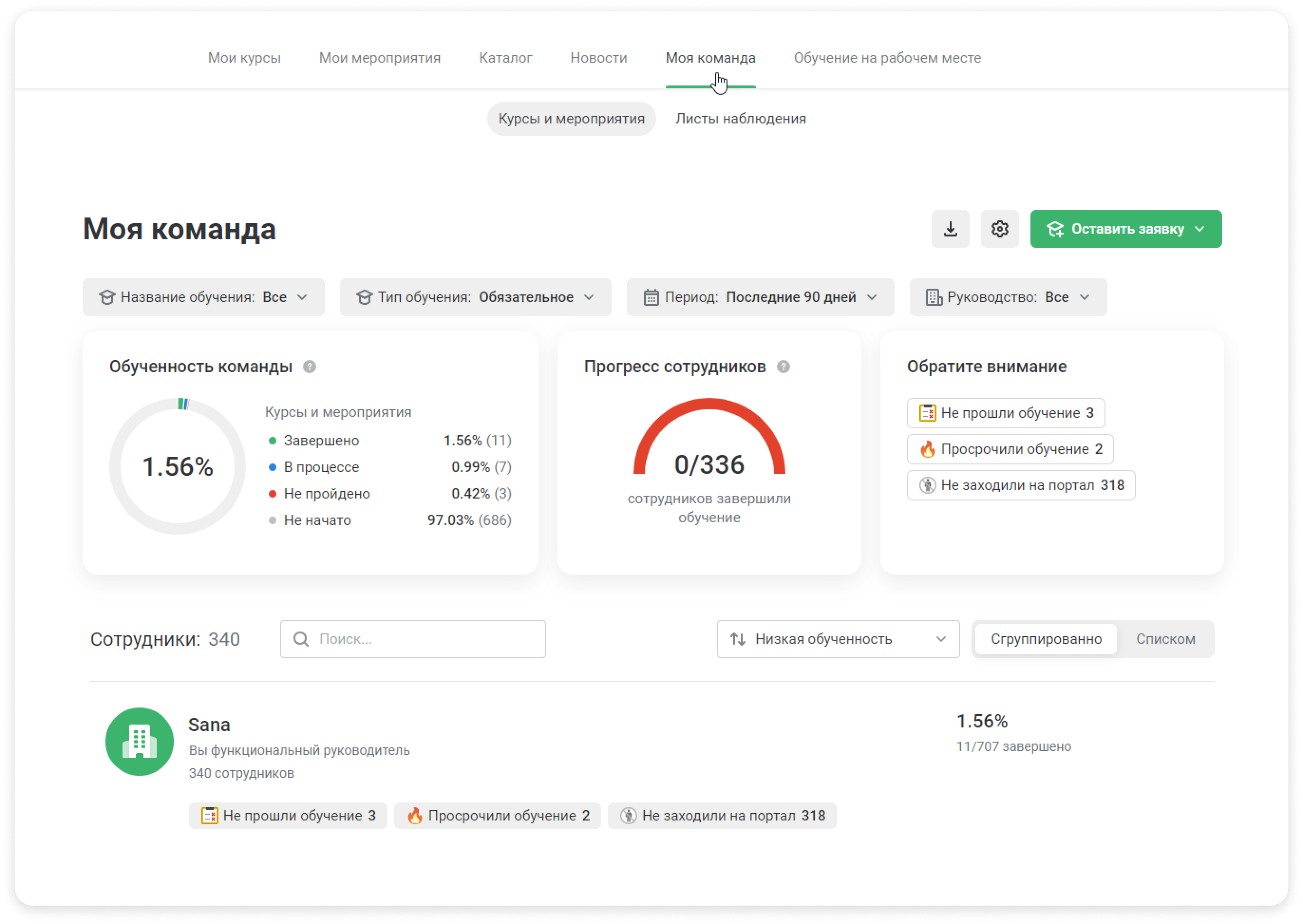Click the sort arrows icon
Screen dimensions: 1303x924
[x=738, y=639]
